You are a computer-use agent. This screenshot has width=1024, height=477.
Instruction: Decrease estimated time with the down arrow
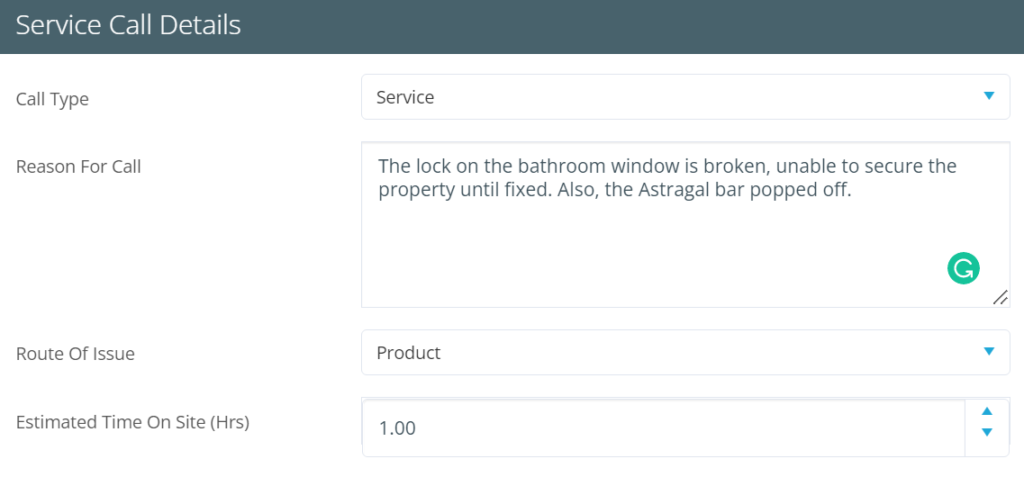point(987,432)
